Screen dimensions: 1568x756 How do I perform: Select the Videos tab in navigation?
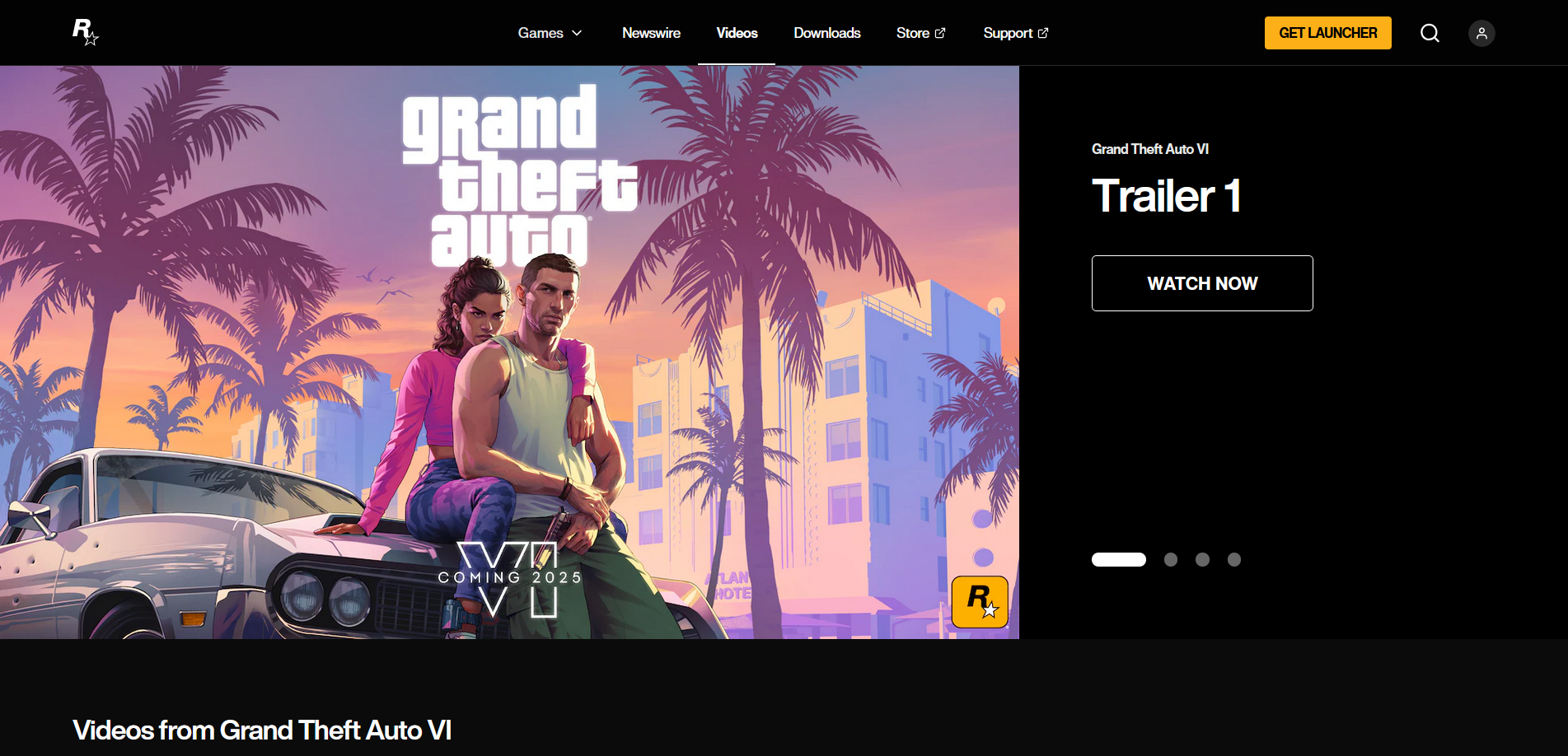737,33
